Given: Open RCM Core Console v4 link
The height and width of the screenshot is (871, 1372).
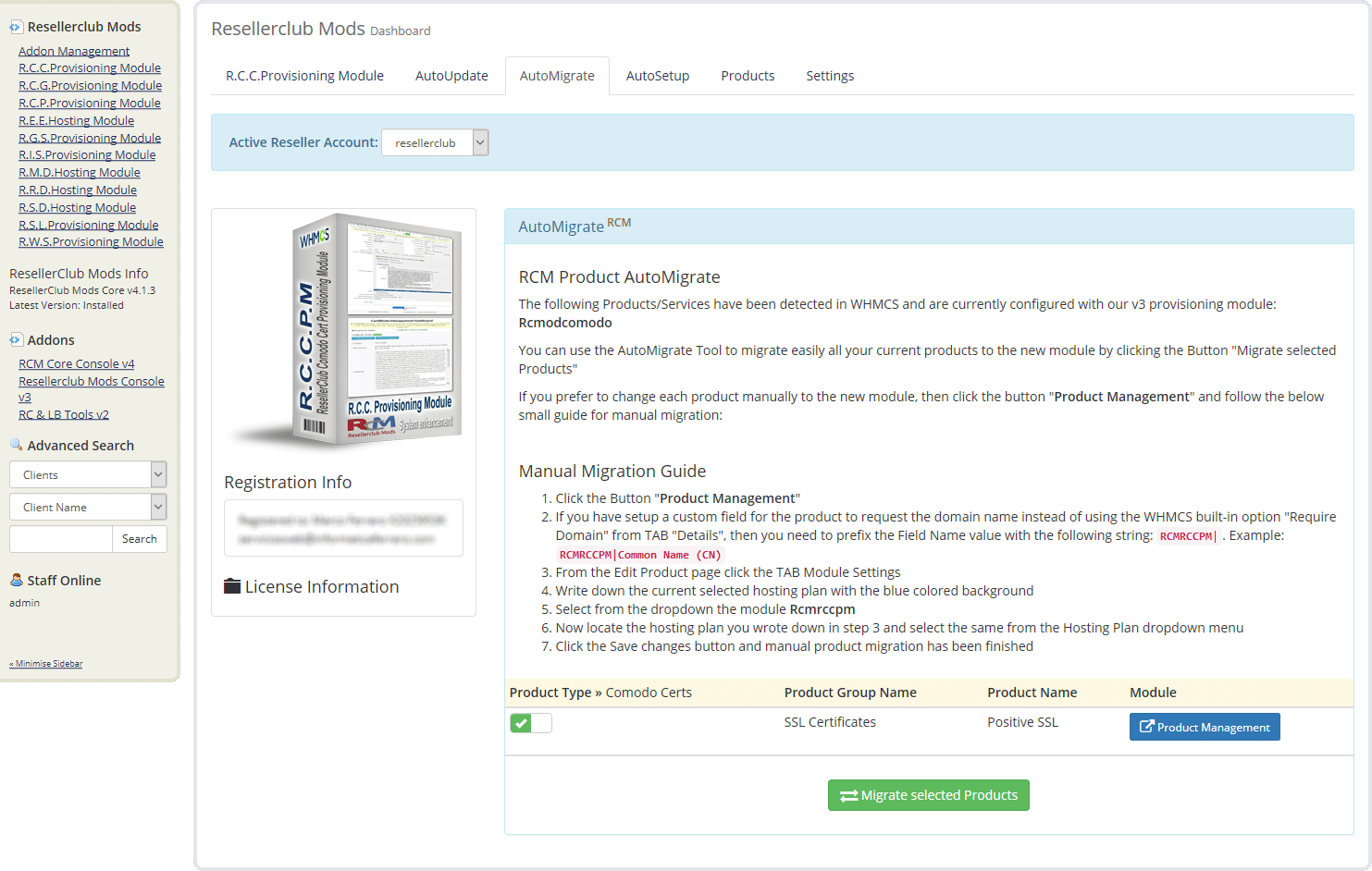Looking at the screenshot, I should click(76, 364).
